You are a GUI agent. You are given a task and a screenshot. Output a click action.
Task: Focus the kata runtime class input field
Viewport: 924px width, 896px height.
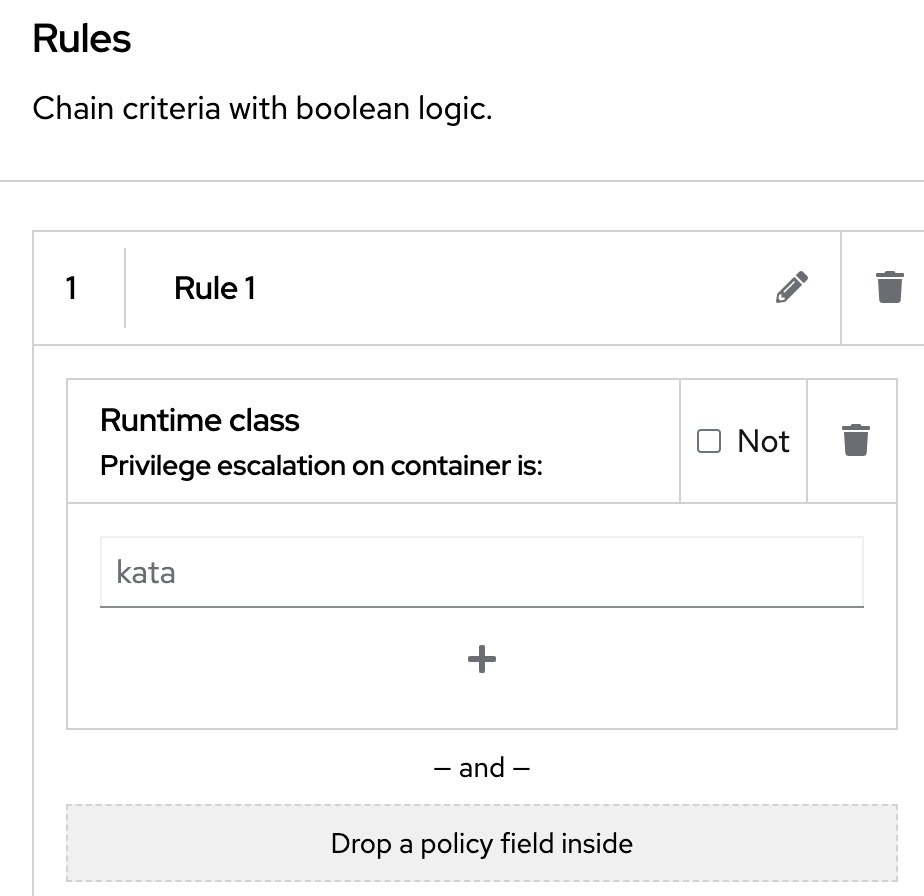(x=481, y=572)
